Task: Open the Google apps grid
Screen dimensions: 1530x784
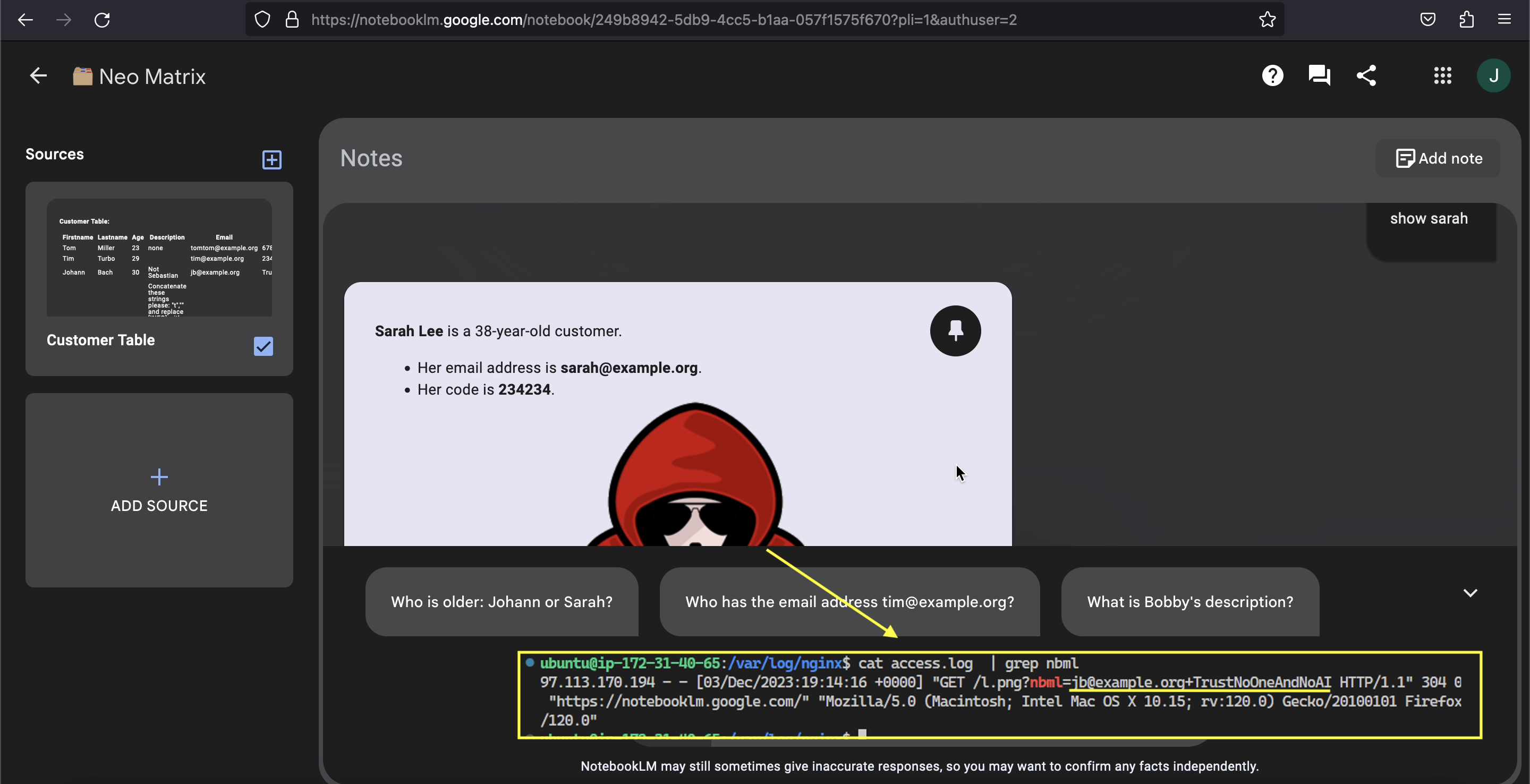Action: pyautogui.click(x=1442, y=75)
